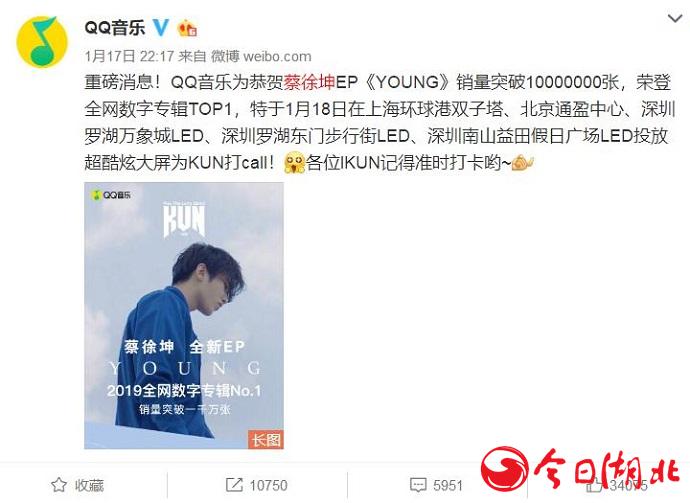Image resolution: width=690 pixels, height=503 pixels.
Task: Click the 长图 long-image tag
Action: point(266,439)
